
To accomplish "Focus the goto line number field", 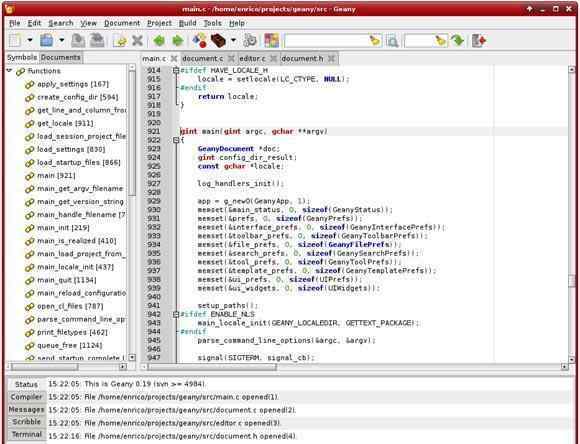I will (x=419, y=41).
